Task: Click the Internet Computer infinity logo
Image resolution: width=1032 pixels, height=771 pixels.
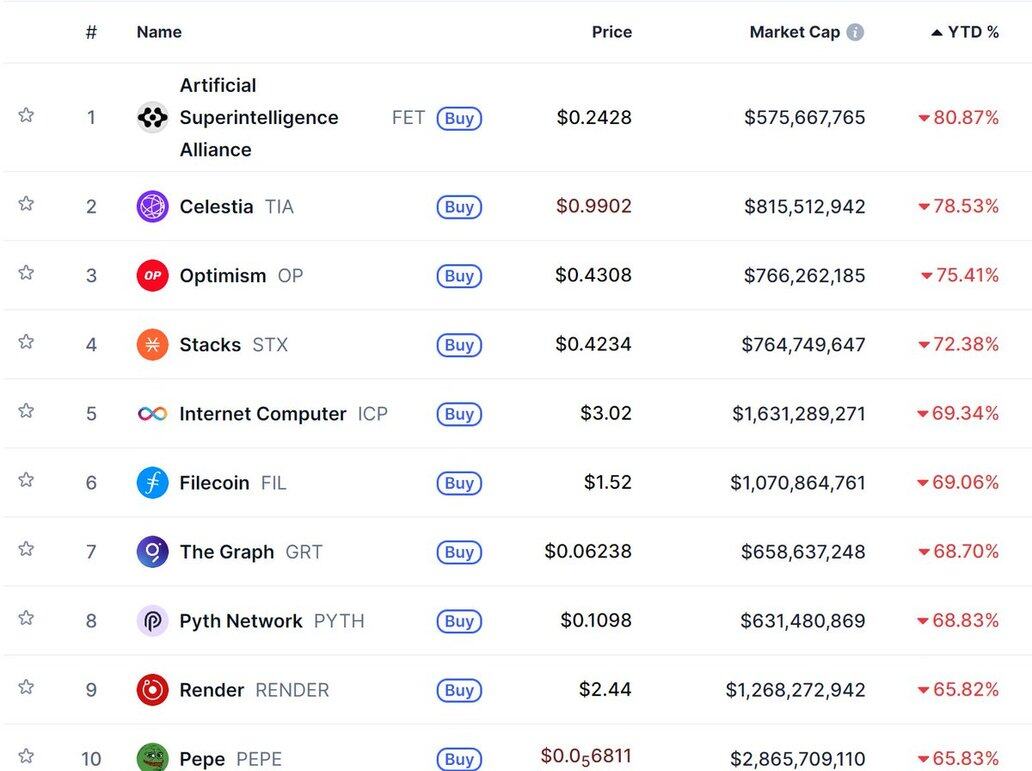Action: coord(152,414)
